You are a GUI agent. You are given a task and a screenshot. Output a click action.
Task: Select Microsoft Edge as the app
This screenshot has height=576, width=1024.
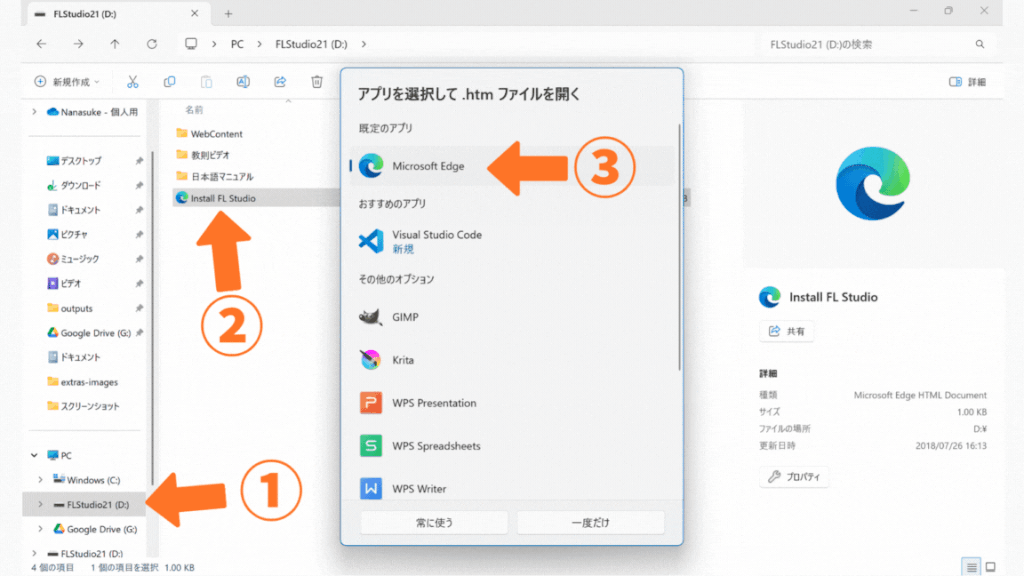point(512,166)
